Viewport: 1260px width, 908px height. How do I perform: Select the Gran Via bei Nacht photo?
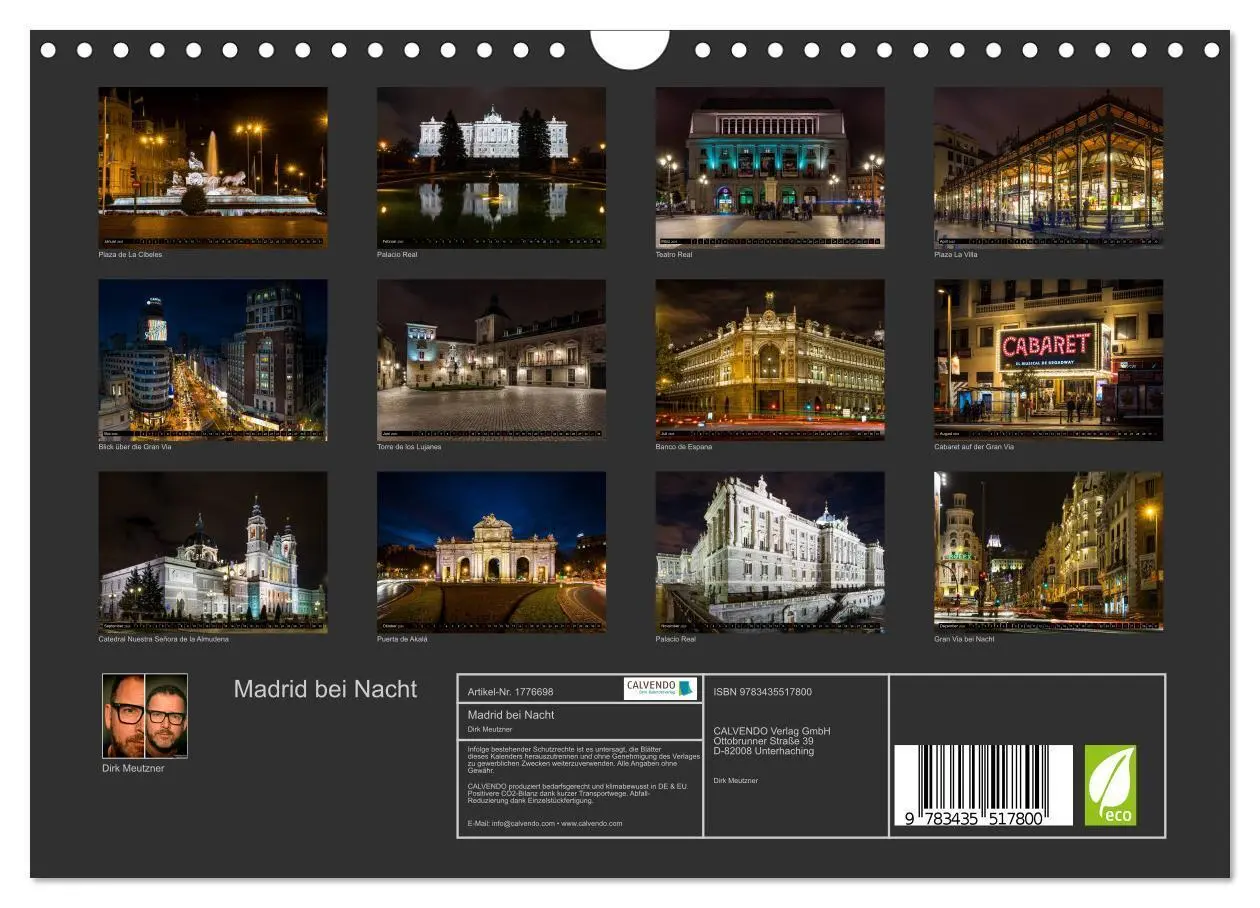pyautogui.click(x=1048, y=552)
